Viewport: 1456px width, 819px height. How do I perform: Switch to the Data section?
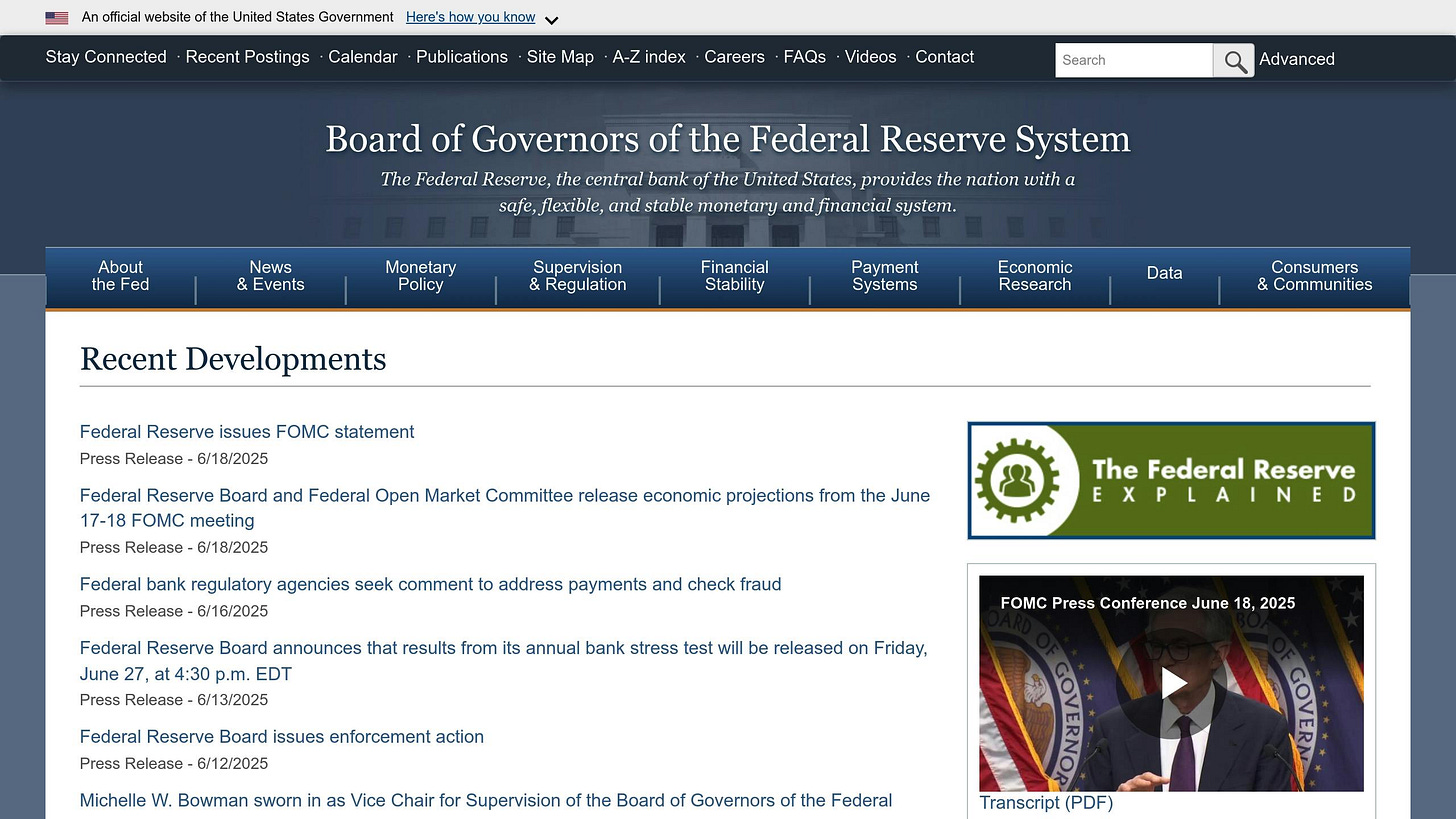pyautogui.click(x=1164, y=272)
